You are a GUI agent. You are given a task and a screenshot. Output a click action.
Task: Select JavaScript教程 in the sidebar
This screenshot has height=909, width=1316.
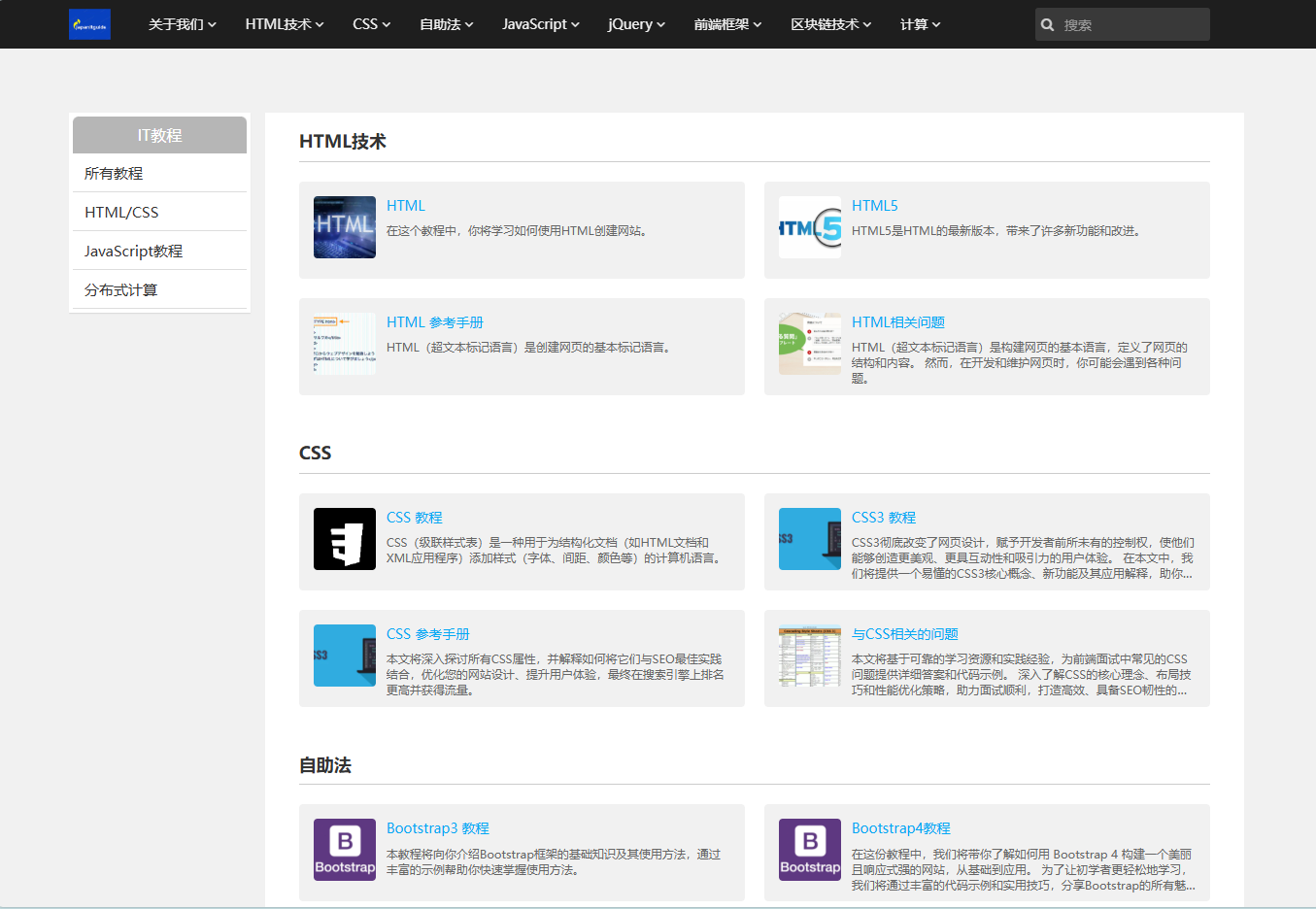pos(133,252)
